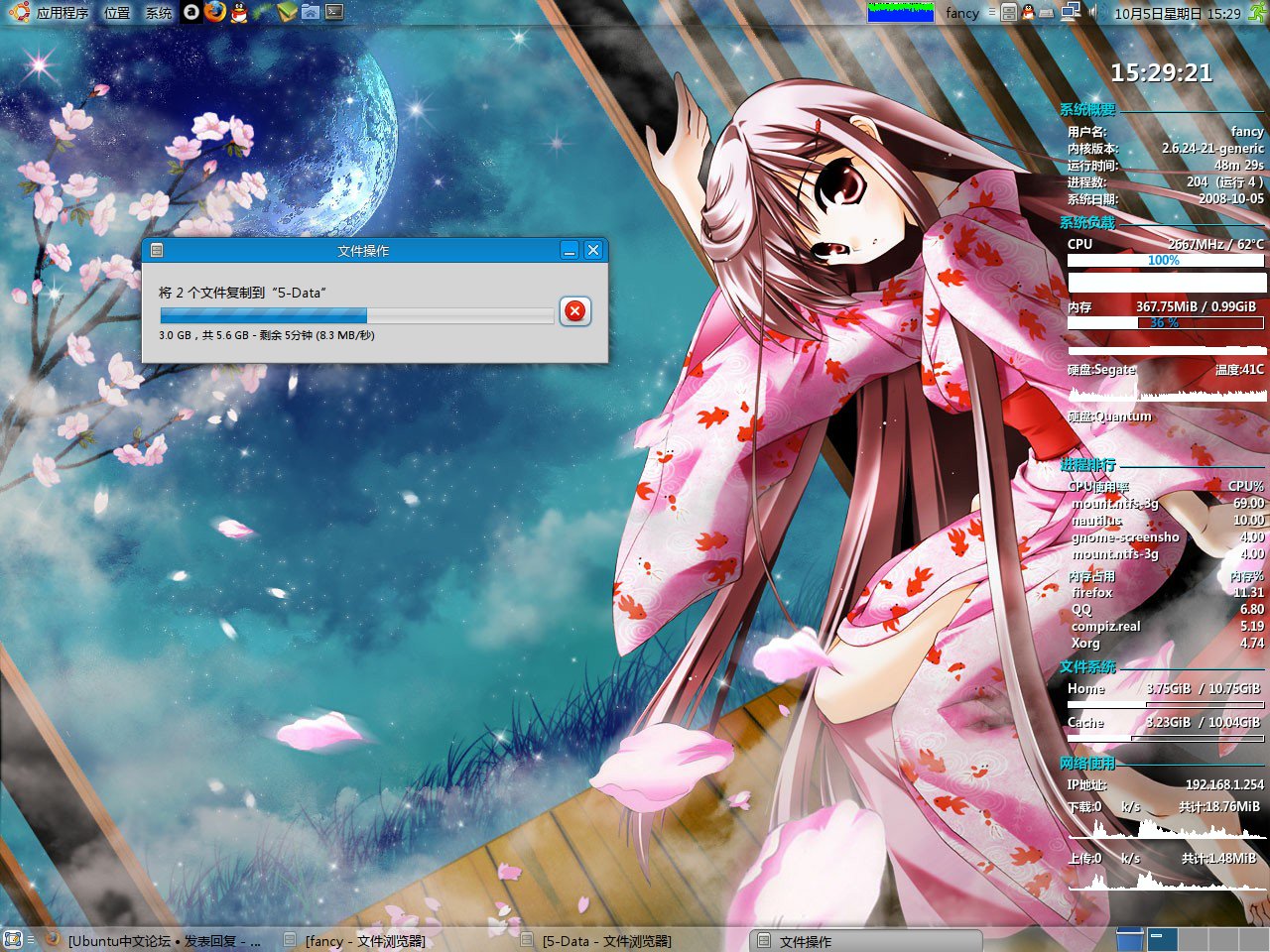The height and width of the screenshot is (952, 1270).
Task: Click the IP address 192.168.1.254
Action: 1224,783
